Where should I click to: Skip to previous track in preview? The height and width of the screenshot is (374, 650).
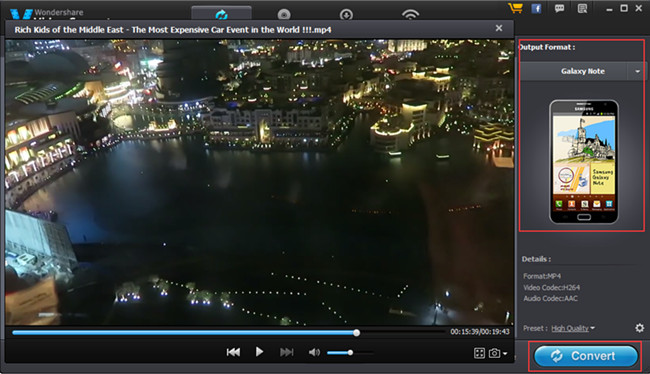233,352
